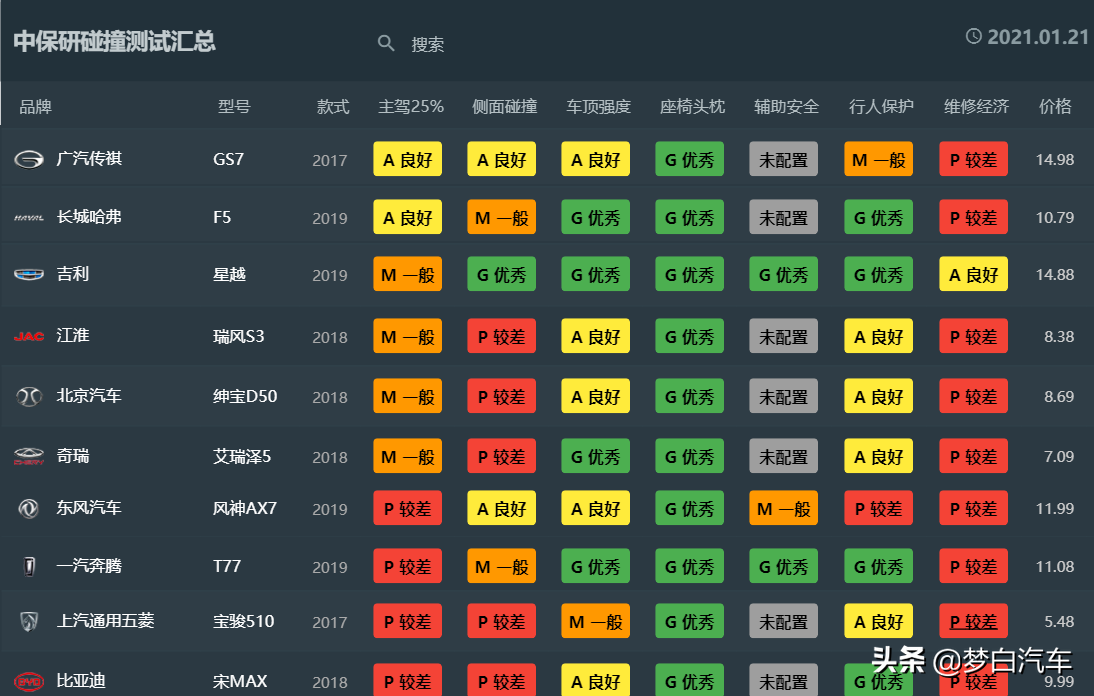Click the 维修经济 column header
The width and height of the screenshot is (1094, 696).
click(x=976, y=107)
